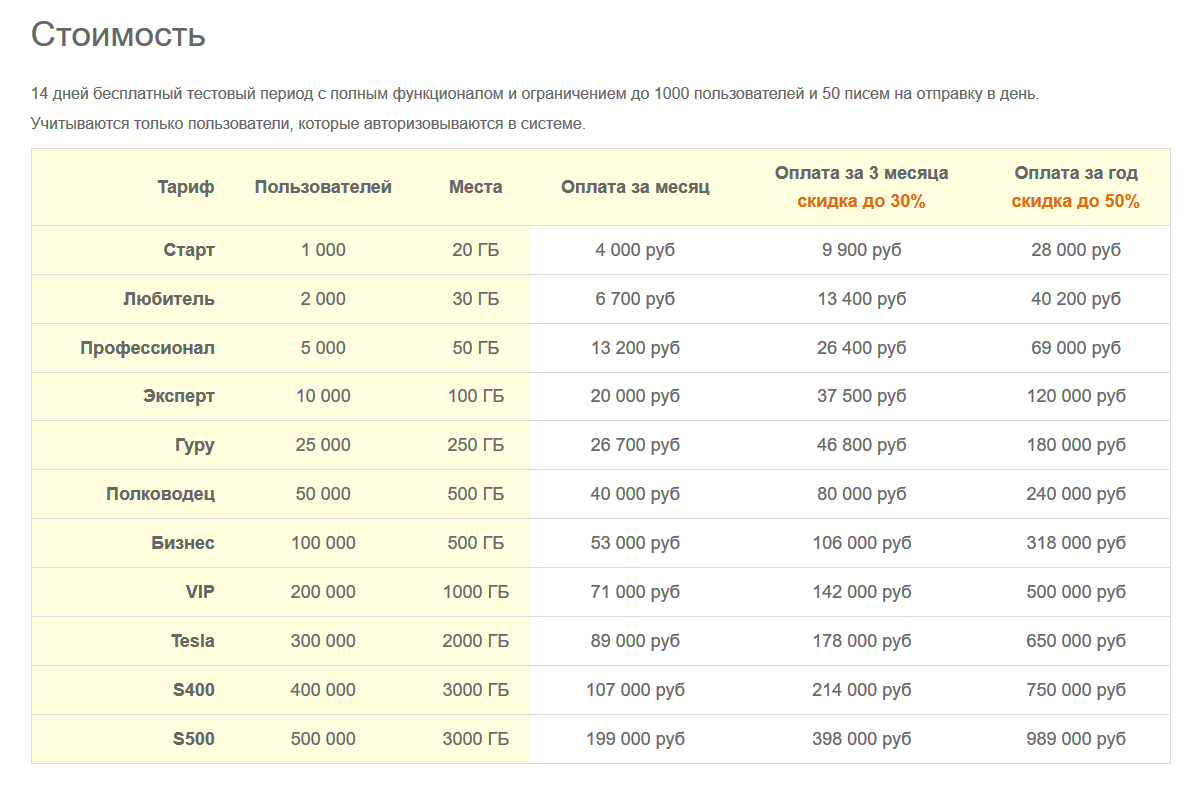Click the "Стоимость" page heading
1204x786 pixels.
point(118,34)
